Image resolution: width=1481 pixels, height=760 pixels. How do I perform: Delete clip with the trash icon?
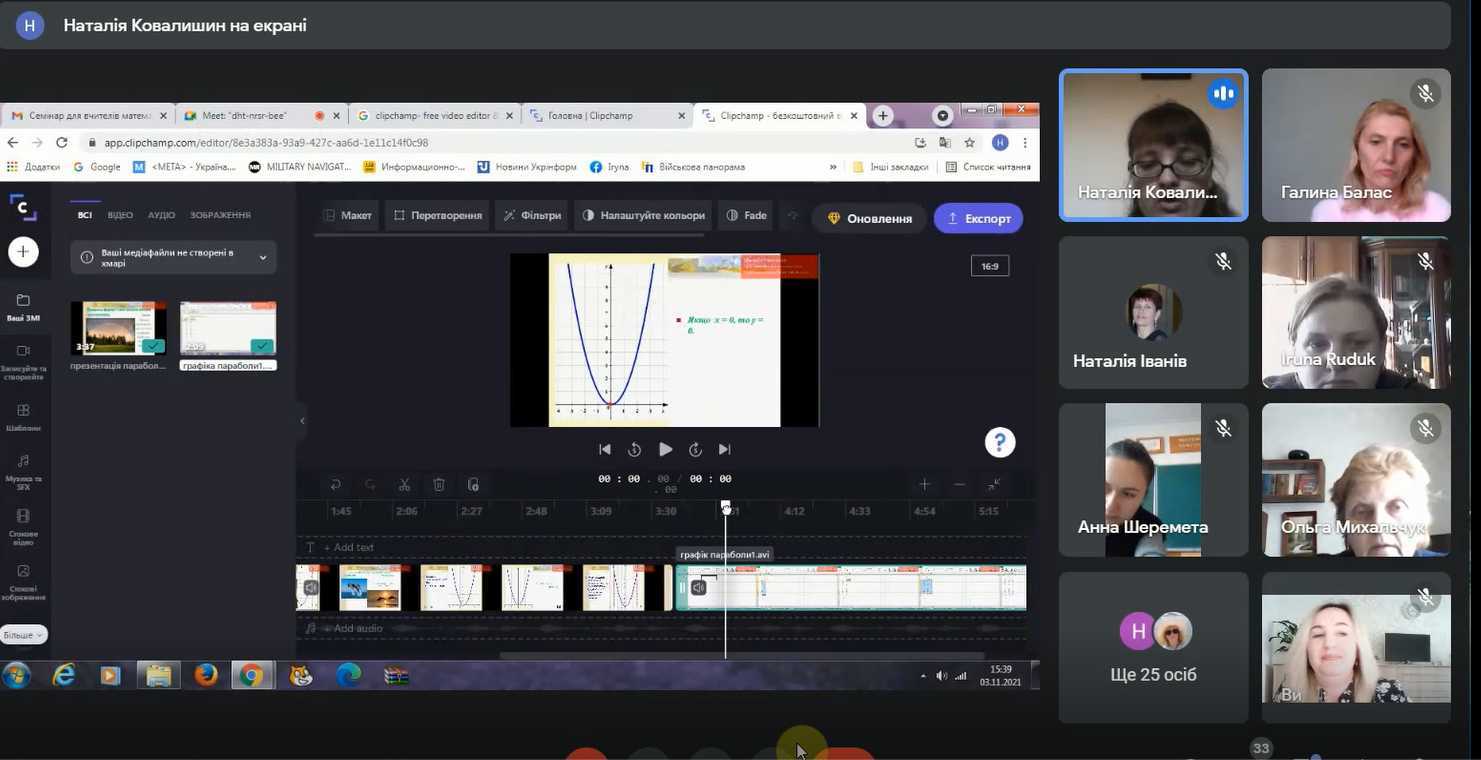tap(439, 485)
